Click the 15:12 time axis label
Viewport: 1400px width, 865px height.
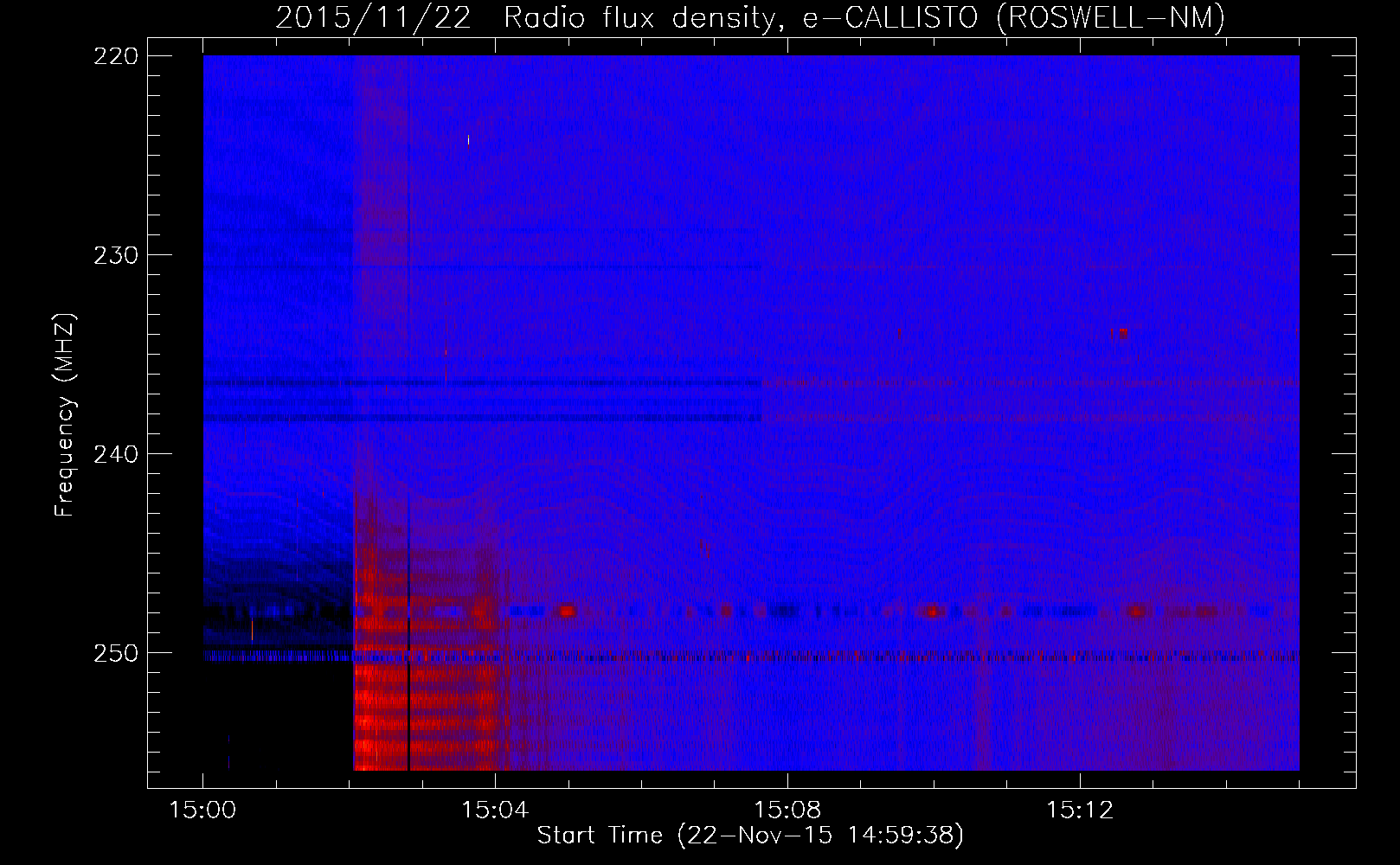click(1080, 811)
